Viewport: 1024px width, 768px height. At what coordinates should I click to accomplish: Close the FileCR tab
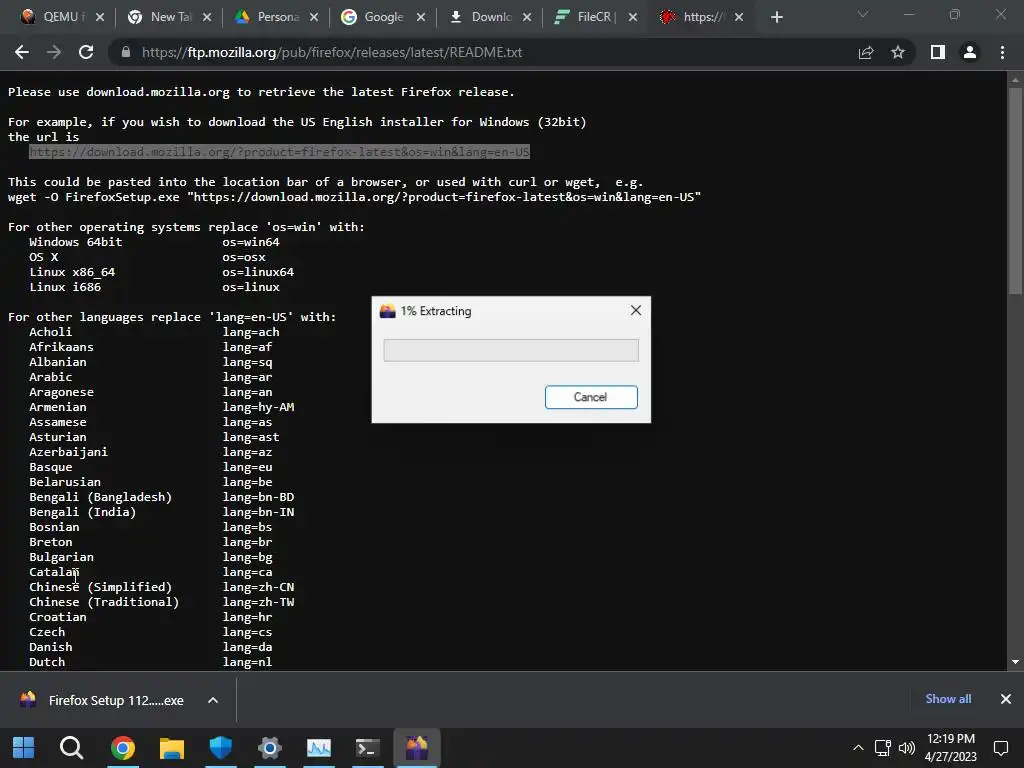[633, 17]
